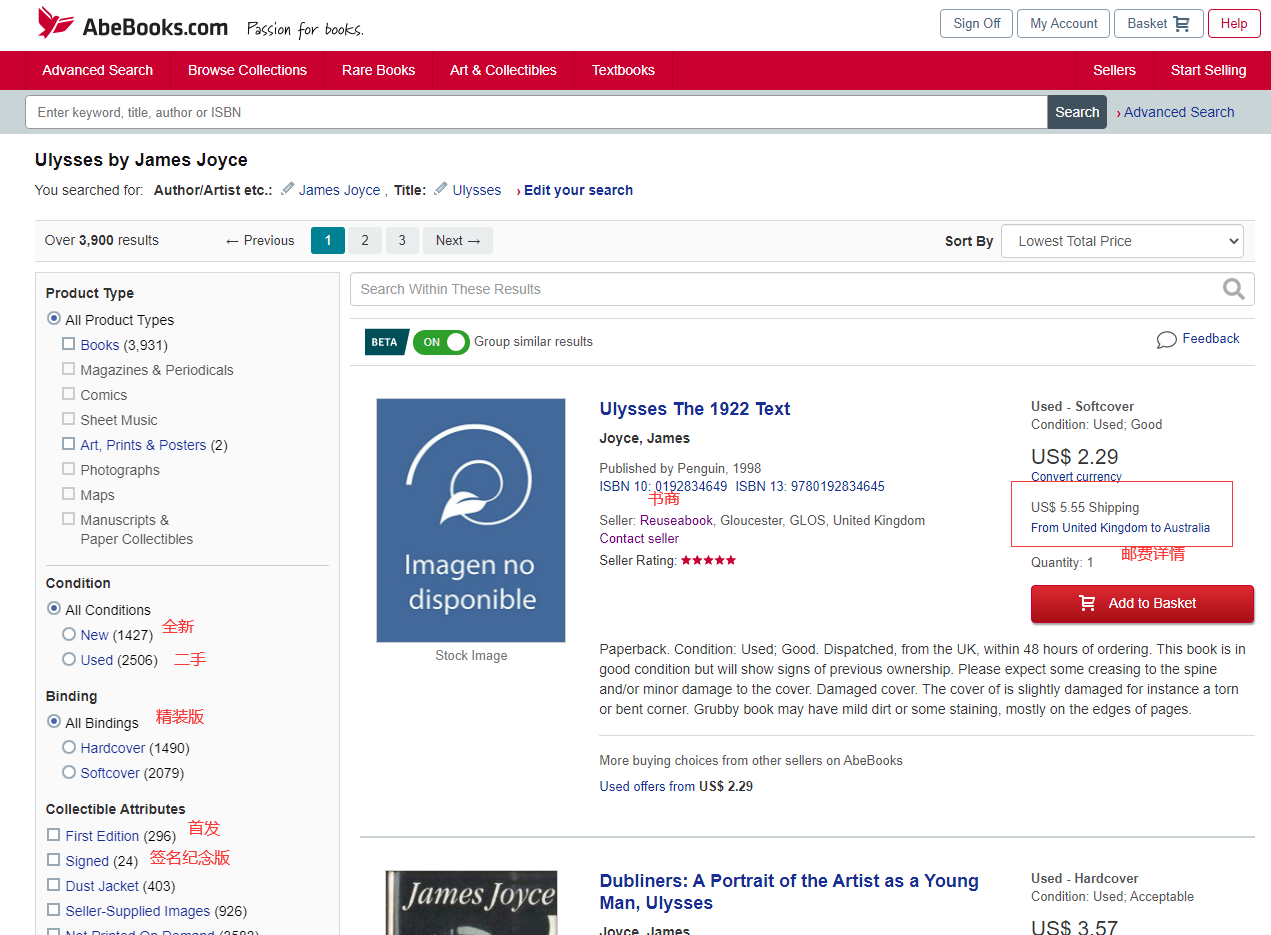
Task: Open the Sort By dropdown
Action: click(x=1121, y=241)
